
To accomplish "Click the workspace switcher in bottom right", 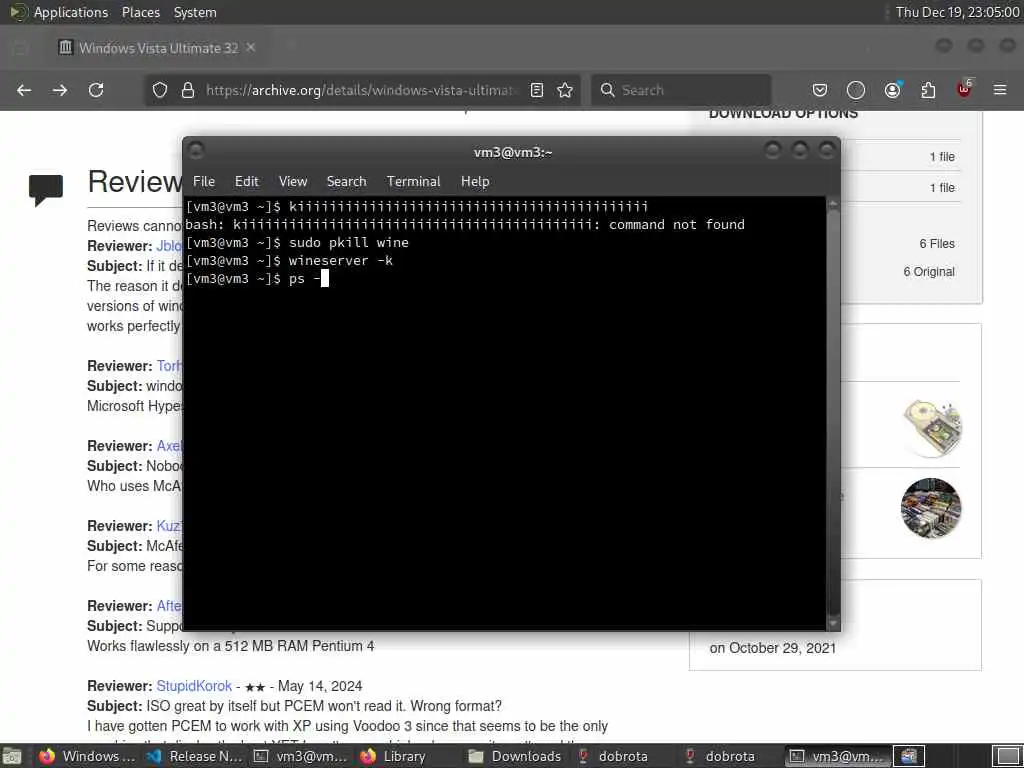I will point(1006,756).
